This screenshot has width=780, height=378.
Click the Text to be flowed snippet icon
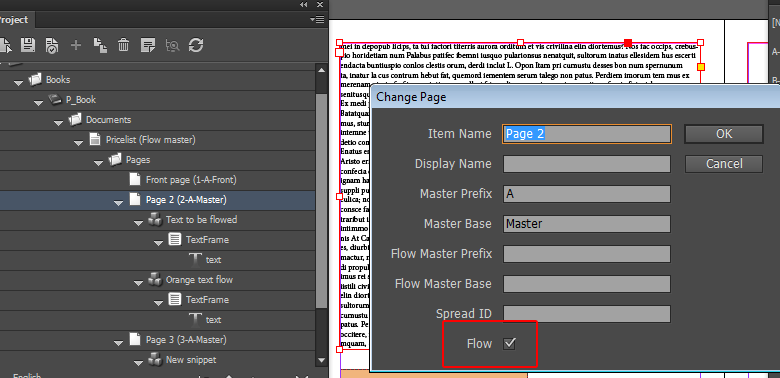155,219
